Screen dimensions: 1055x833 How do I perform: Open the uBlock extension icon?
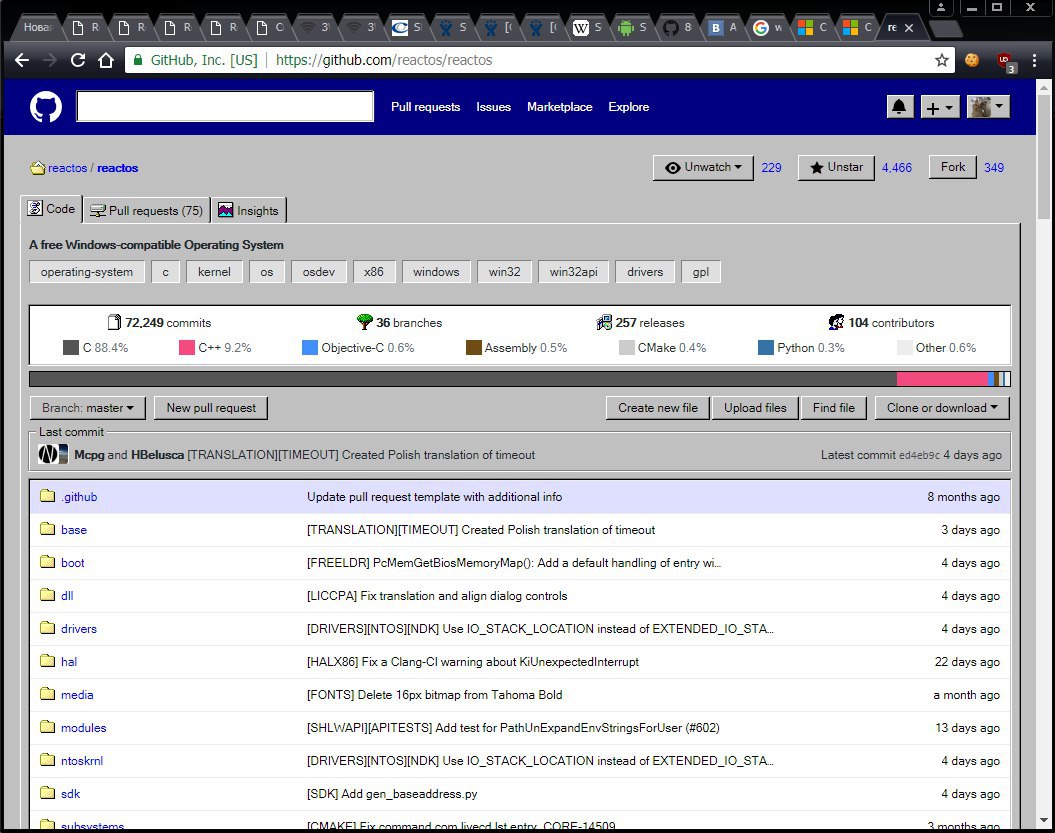[x=1005, y=62]
